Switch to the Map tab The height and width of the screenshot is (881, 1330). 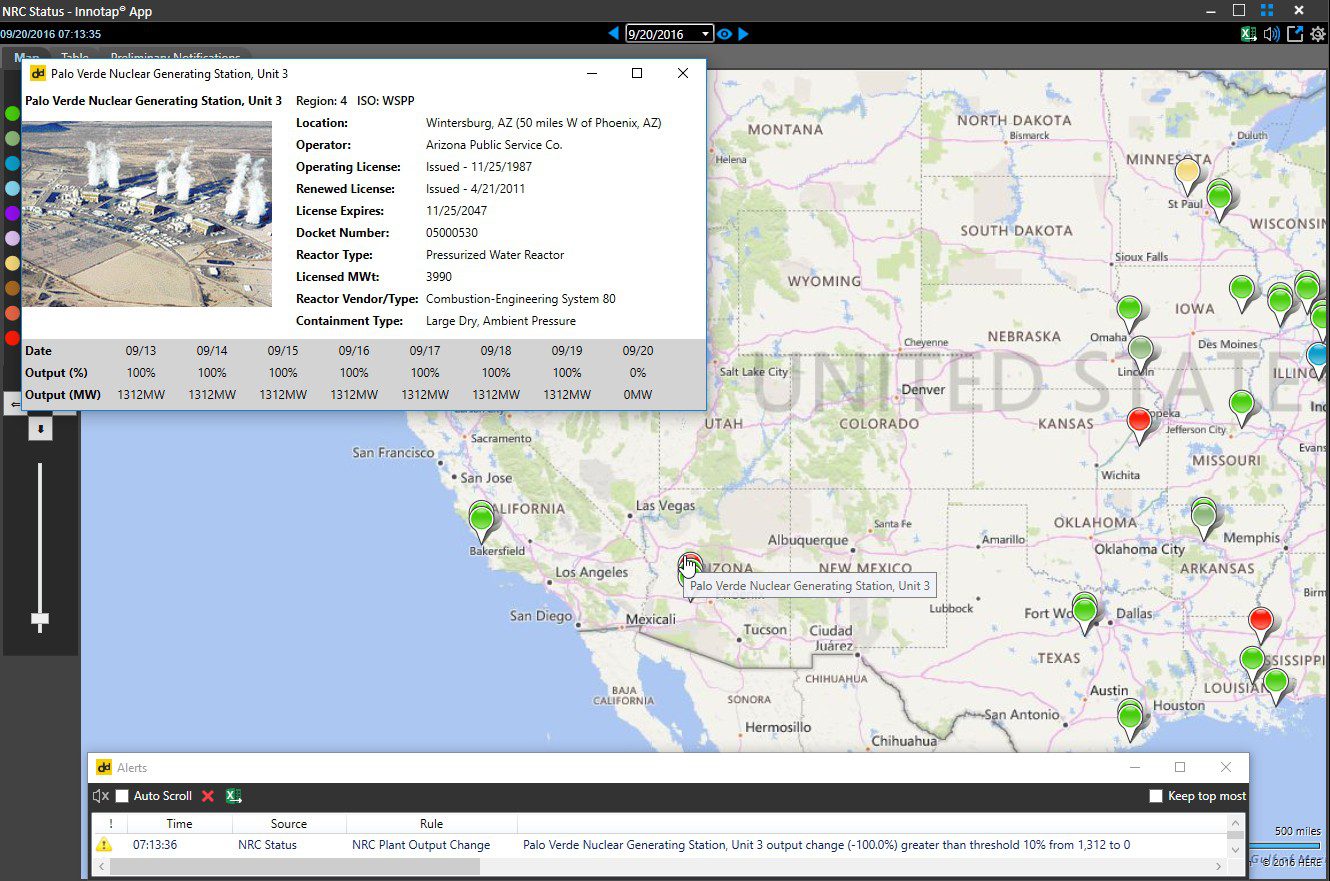click(x=27, y=57)
